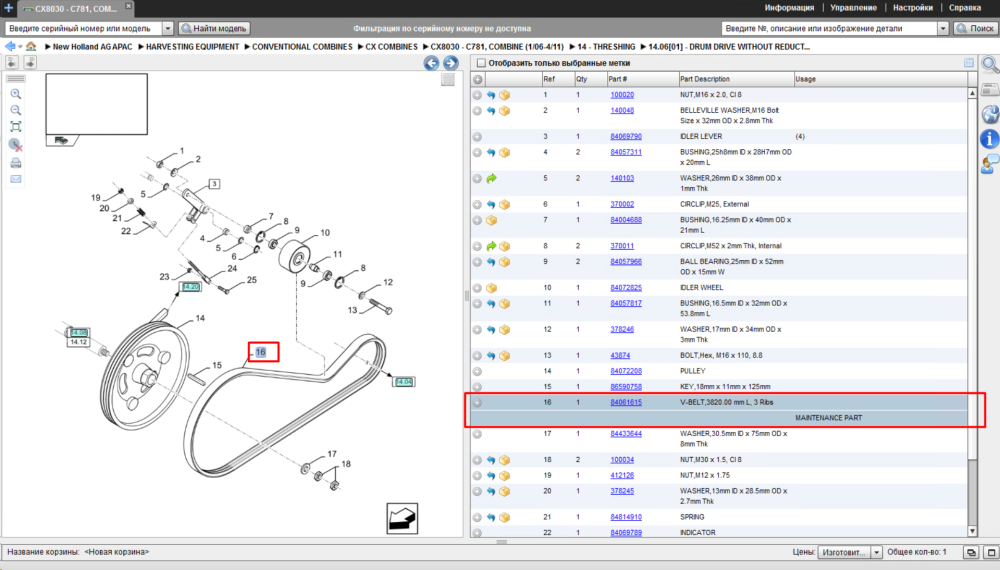The height and width of the screenshot is (570, 1000).
Task: Click callout 14.04 reference in diagram
Action: coord(404,382)
